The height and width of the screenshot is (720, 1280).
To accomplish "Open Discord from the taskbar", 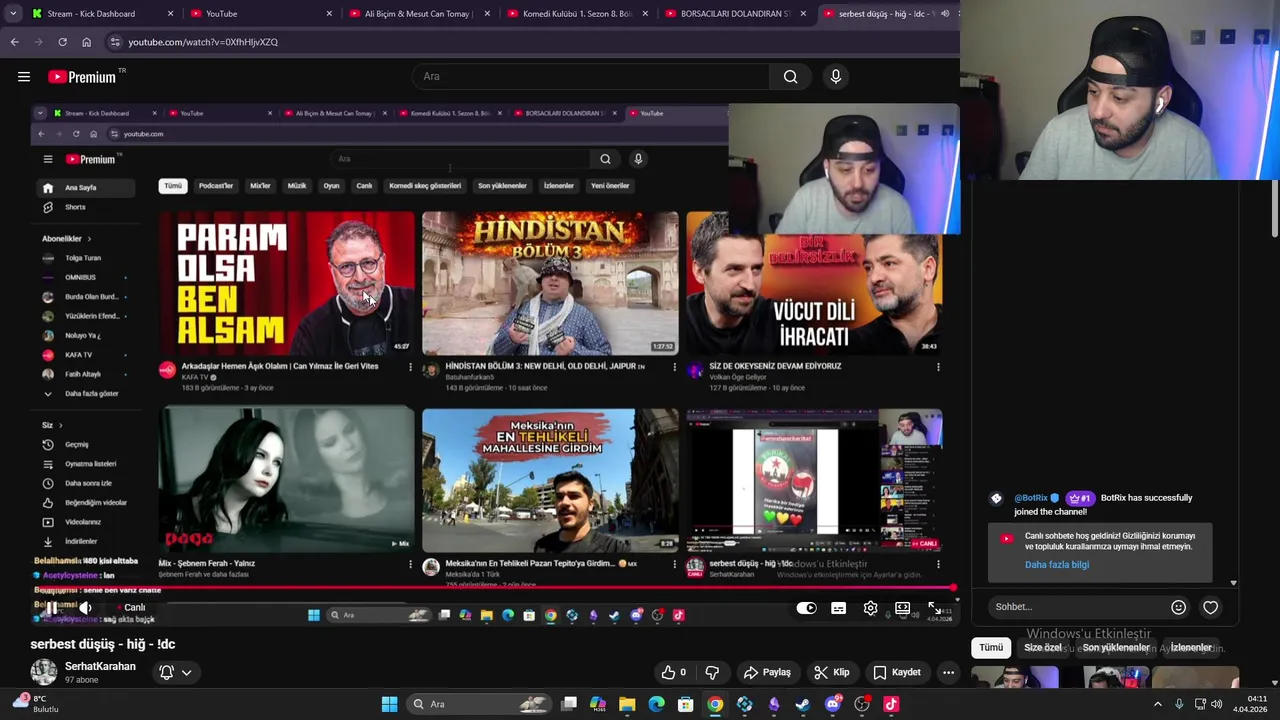I will pos(833,704).
